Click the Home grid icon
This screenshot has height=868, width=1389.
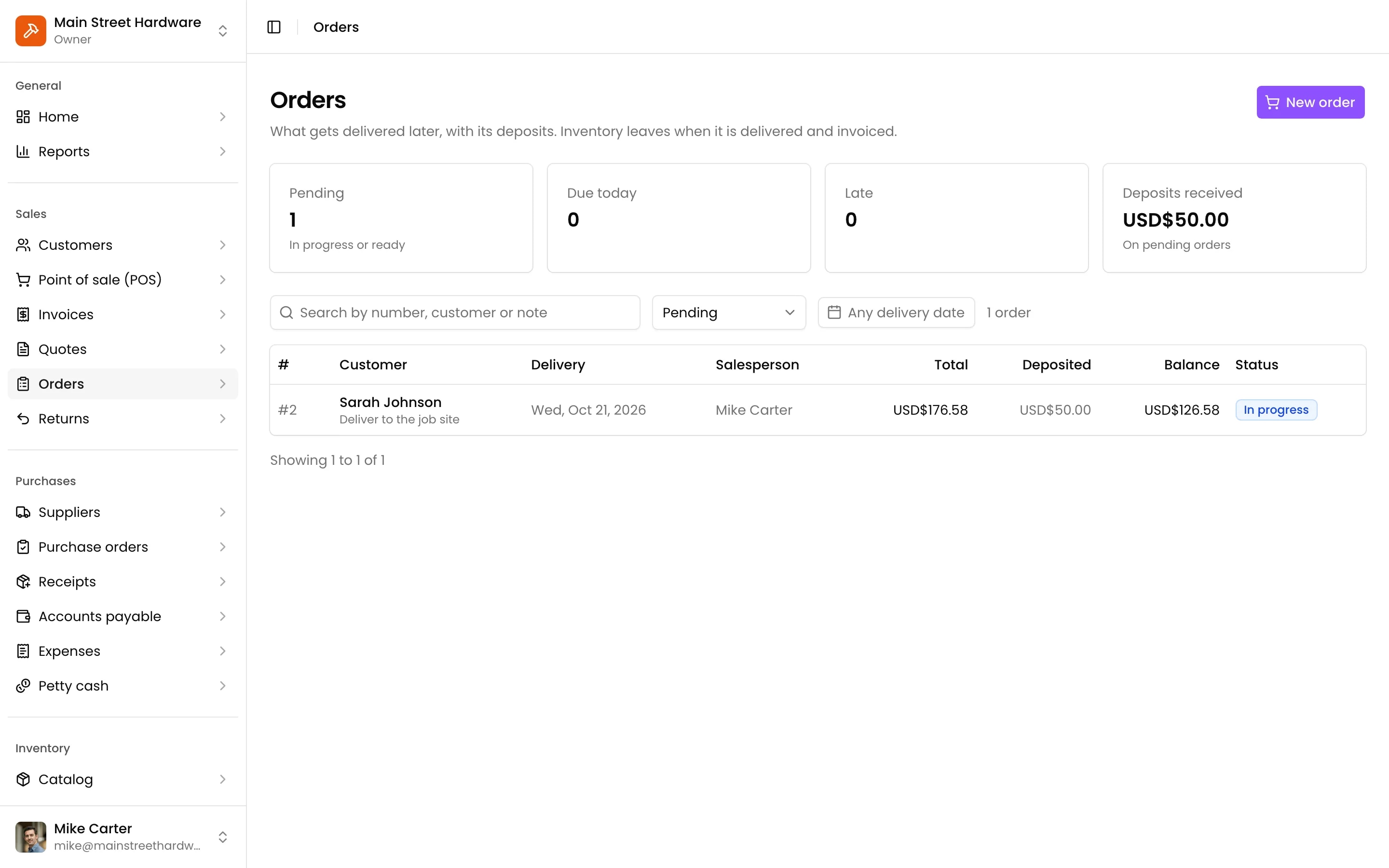[23, 117]
